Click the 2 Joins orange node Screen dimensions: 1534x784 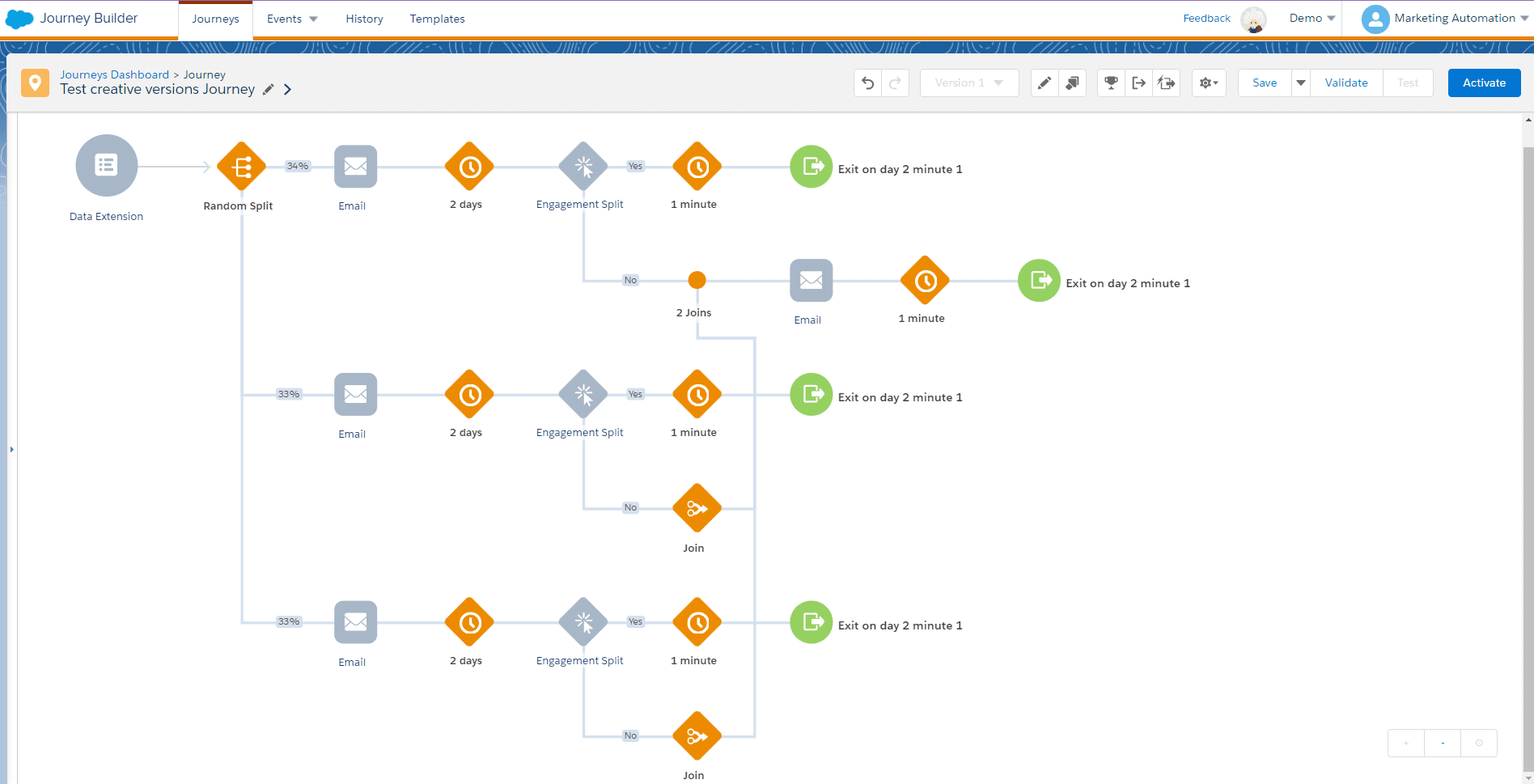tap(697, 280)
